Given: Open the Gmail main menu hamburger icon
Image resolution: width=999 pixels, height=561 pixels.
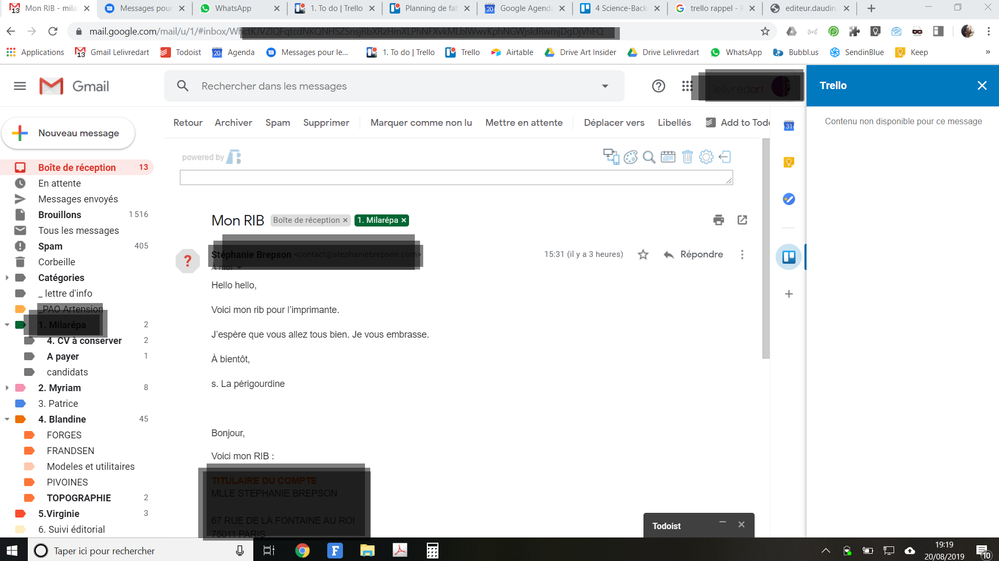Looking at the screenshot, I should pos(20,86).
